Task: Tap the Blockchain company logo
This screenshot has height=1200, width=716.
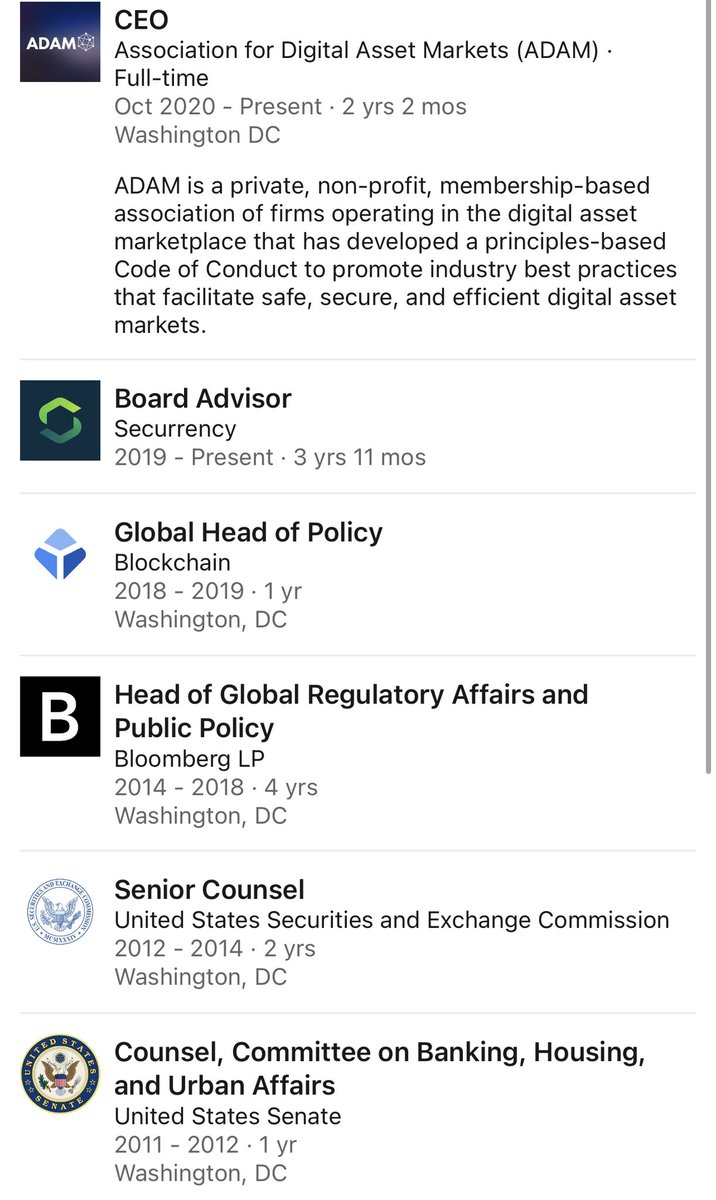Action: pos(60,554)
